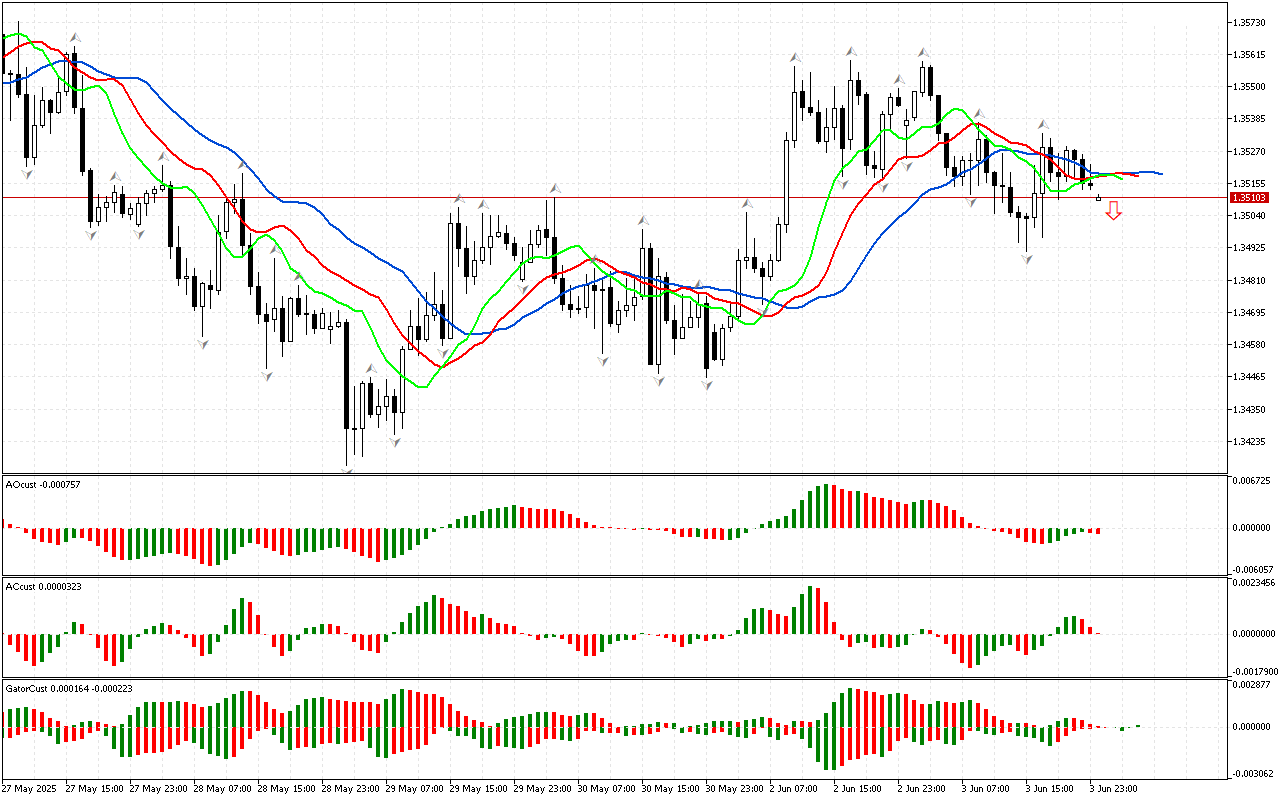The image size is (1280, 800).
Task: Select the last candle on the price chart
Action: (x=1099, y=198)
